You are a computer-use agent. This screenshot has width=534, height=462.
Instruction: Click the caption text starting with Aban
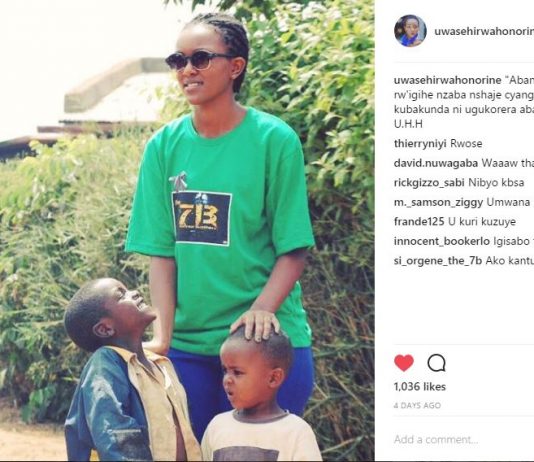tap(464, 102)
